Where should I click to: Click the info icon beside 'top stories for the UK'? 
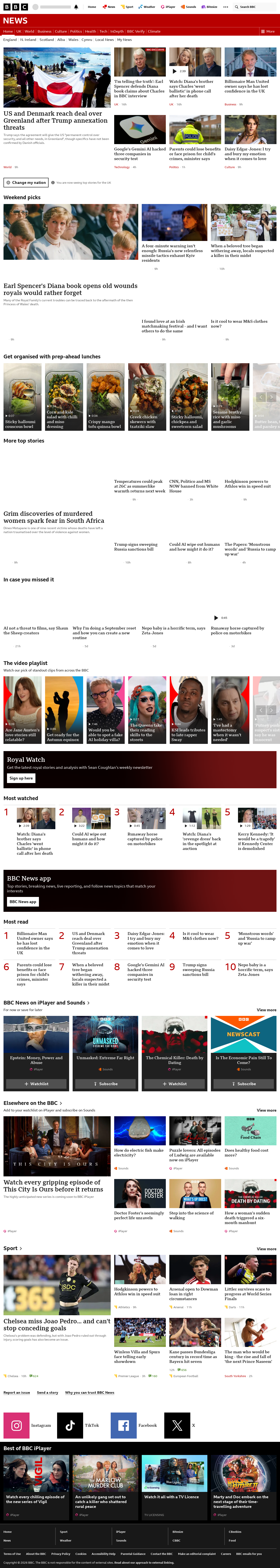(x=53, y=183)
